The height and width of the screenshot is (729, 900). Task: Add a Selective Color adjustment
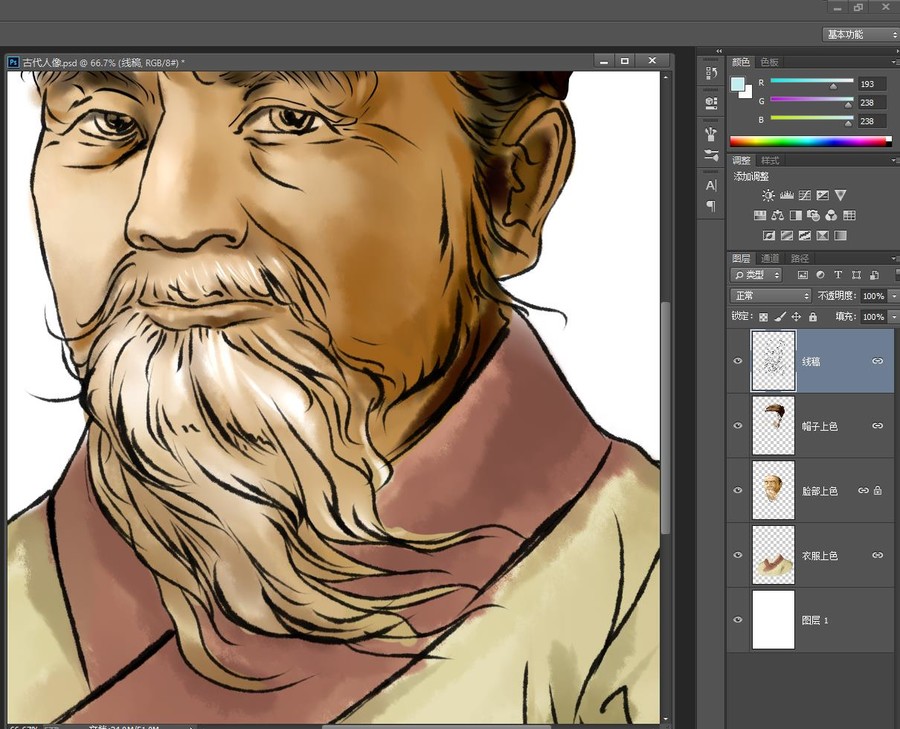pyautogui.click(x=823, y=235)
